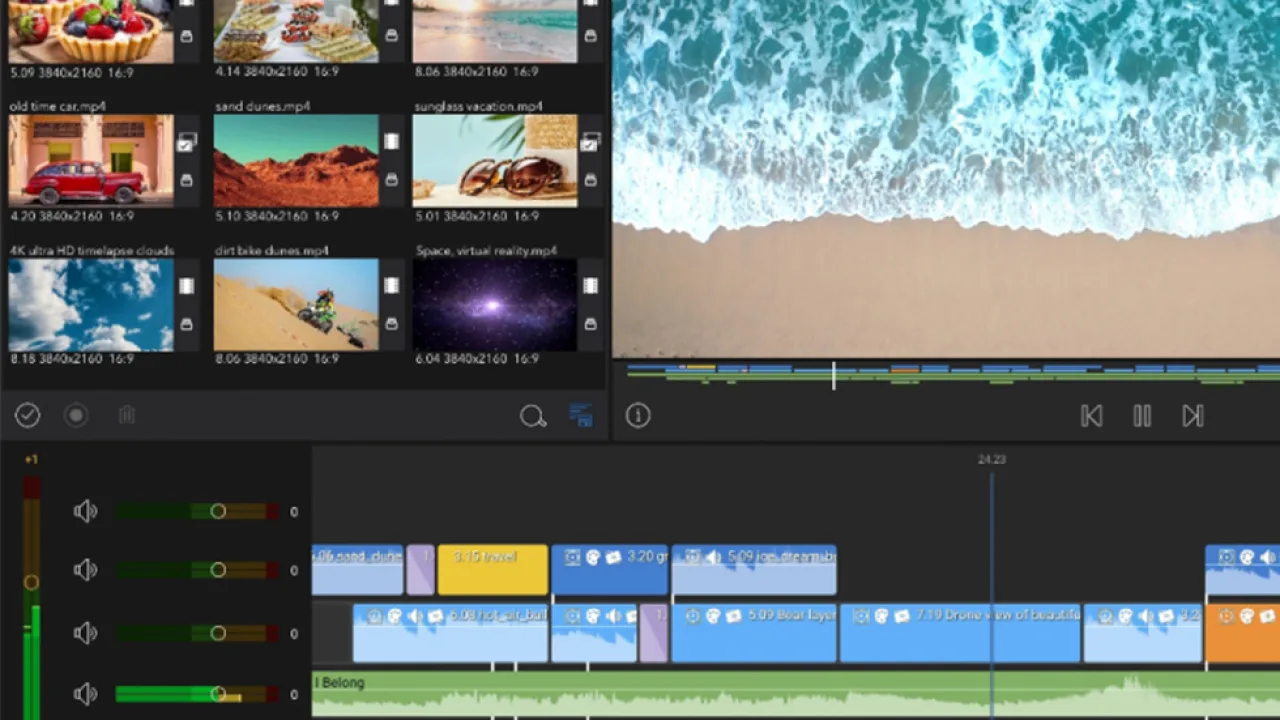Click the purple transition next to travel clip
The height and width of the screenshot is (720, 1280).
coord(420,570)
